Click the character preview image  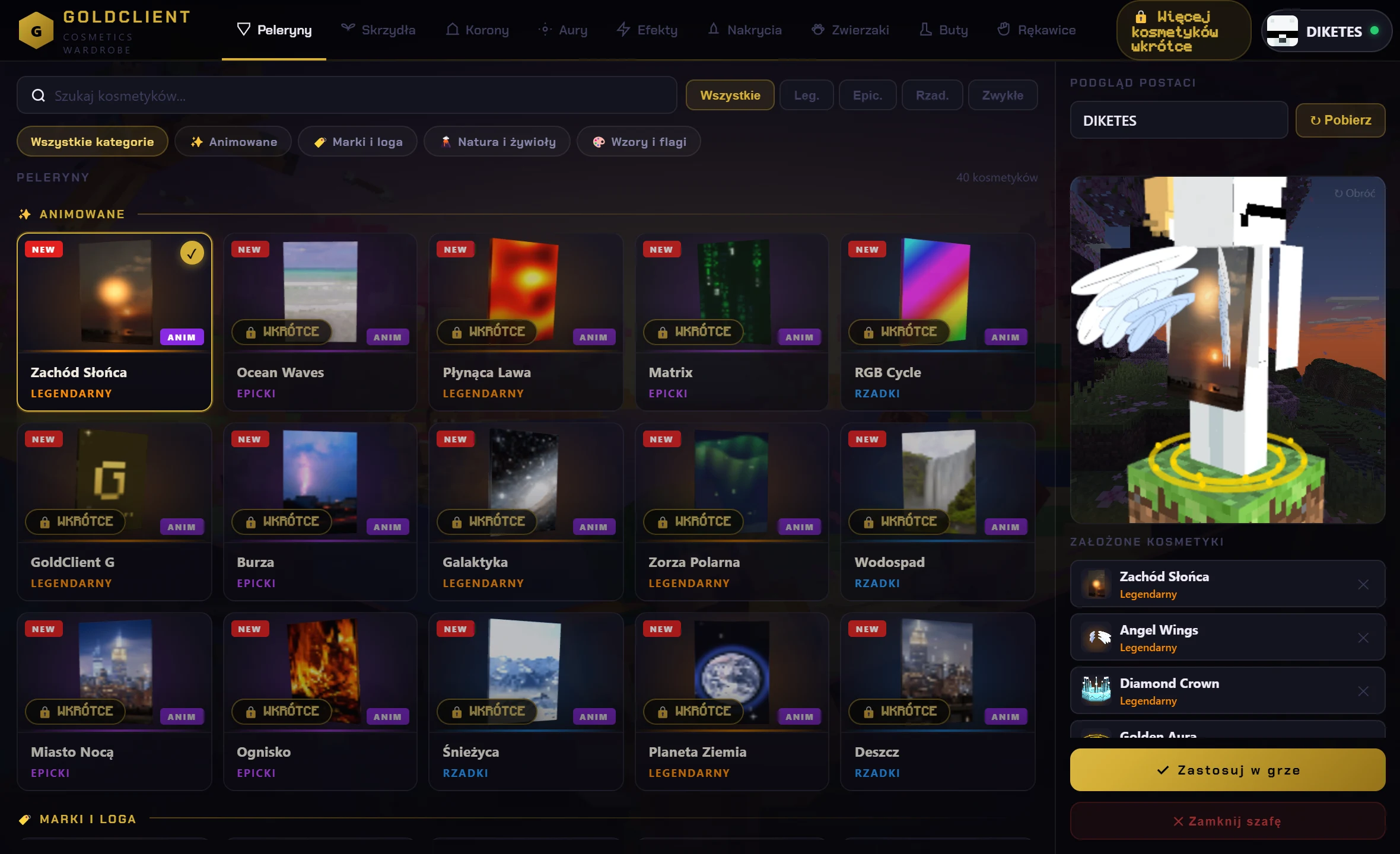click(1228, 350)
